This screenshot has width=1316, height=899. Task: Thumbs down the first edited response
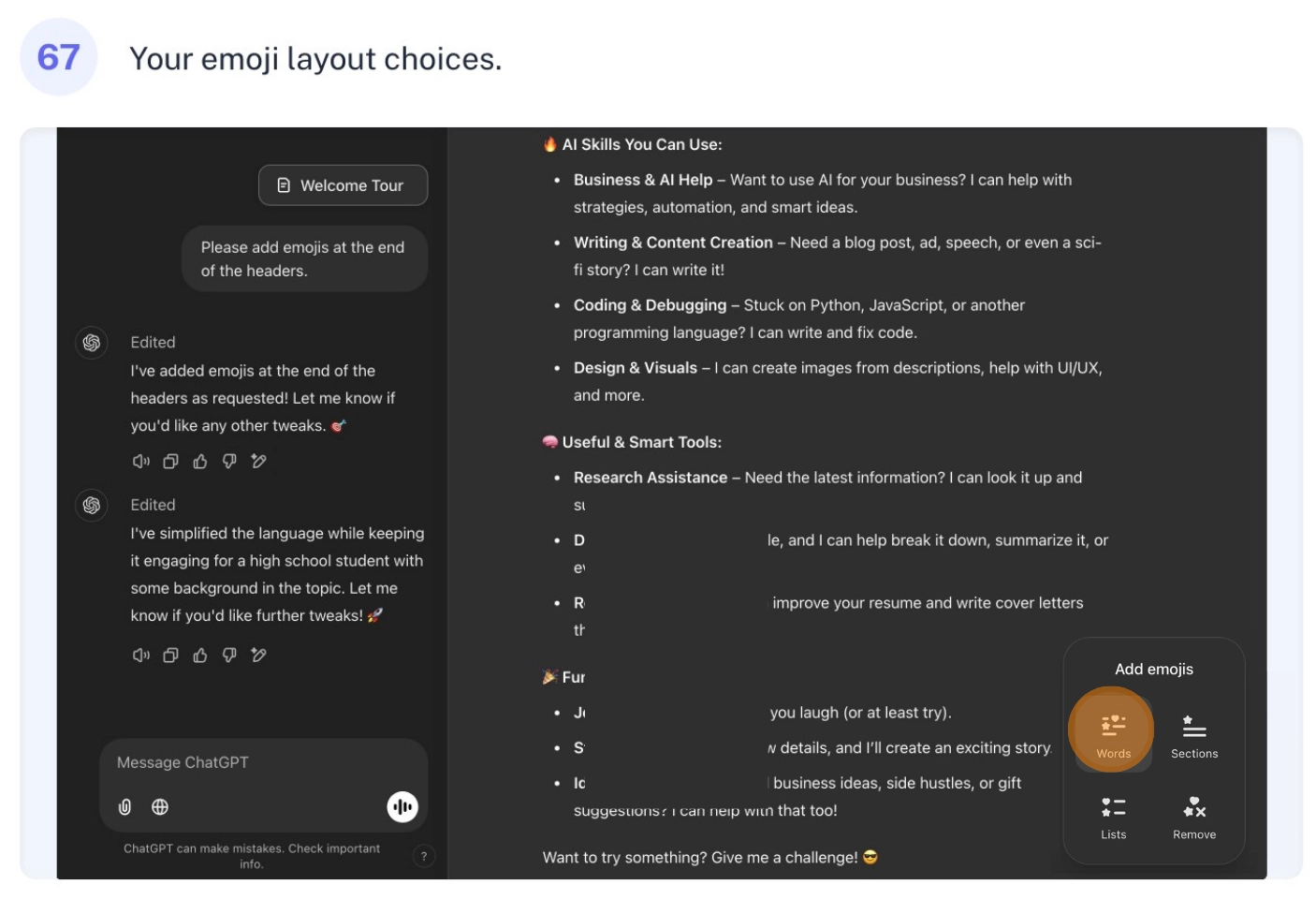tap(229, 461)
